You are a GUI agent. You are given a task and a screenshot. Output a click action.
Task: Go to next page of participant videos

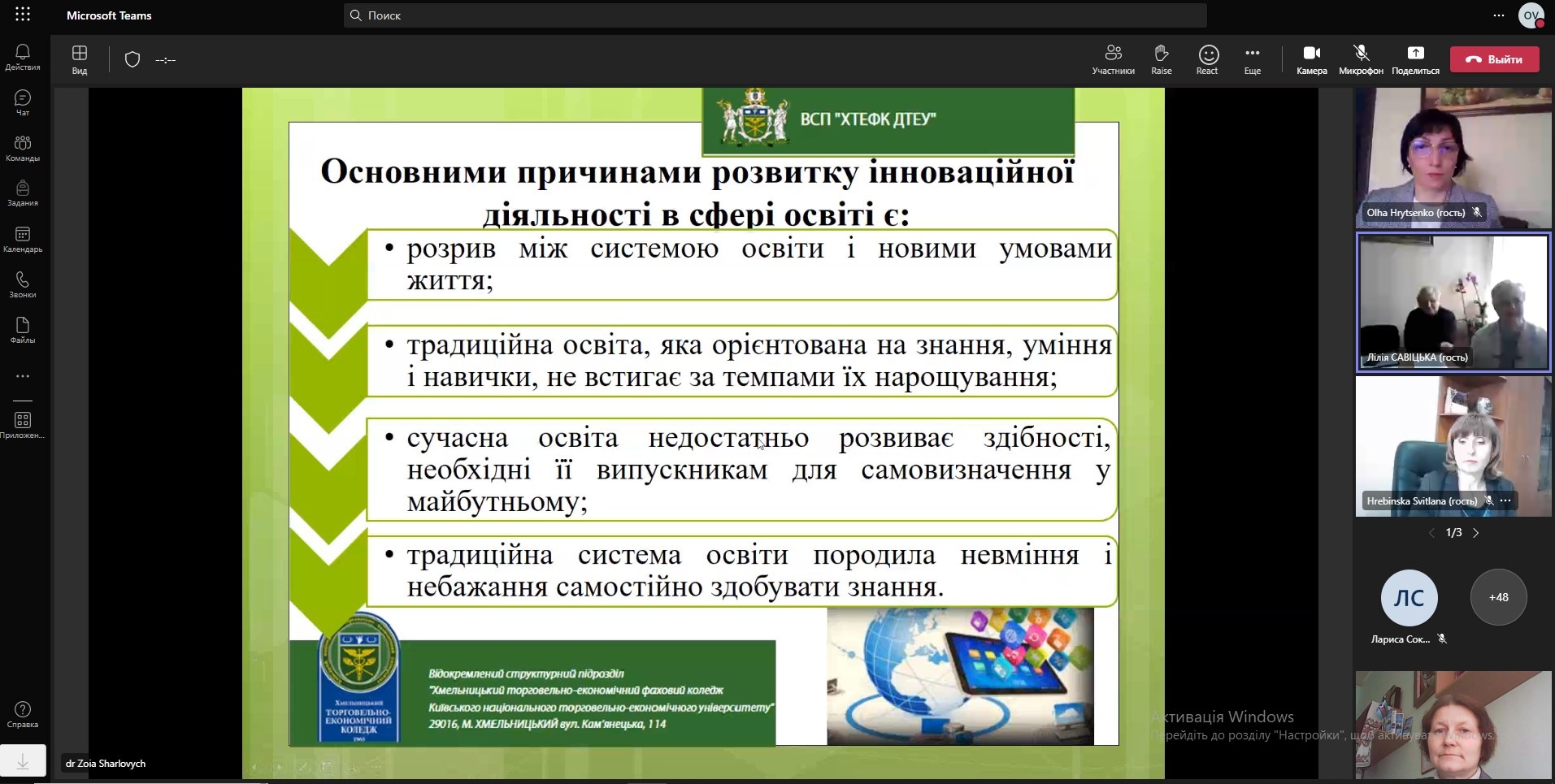click(1476, 533)
